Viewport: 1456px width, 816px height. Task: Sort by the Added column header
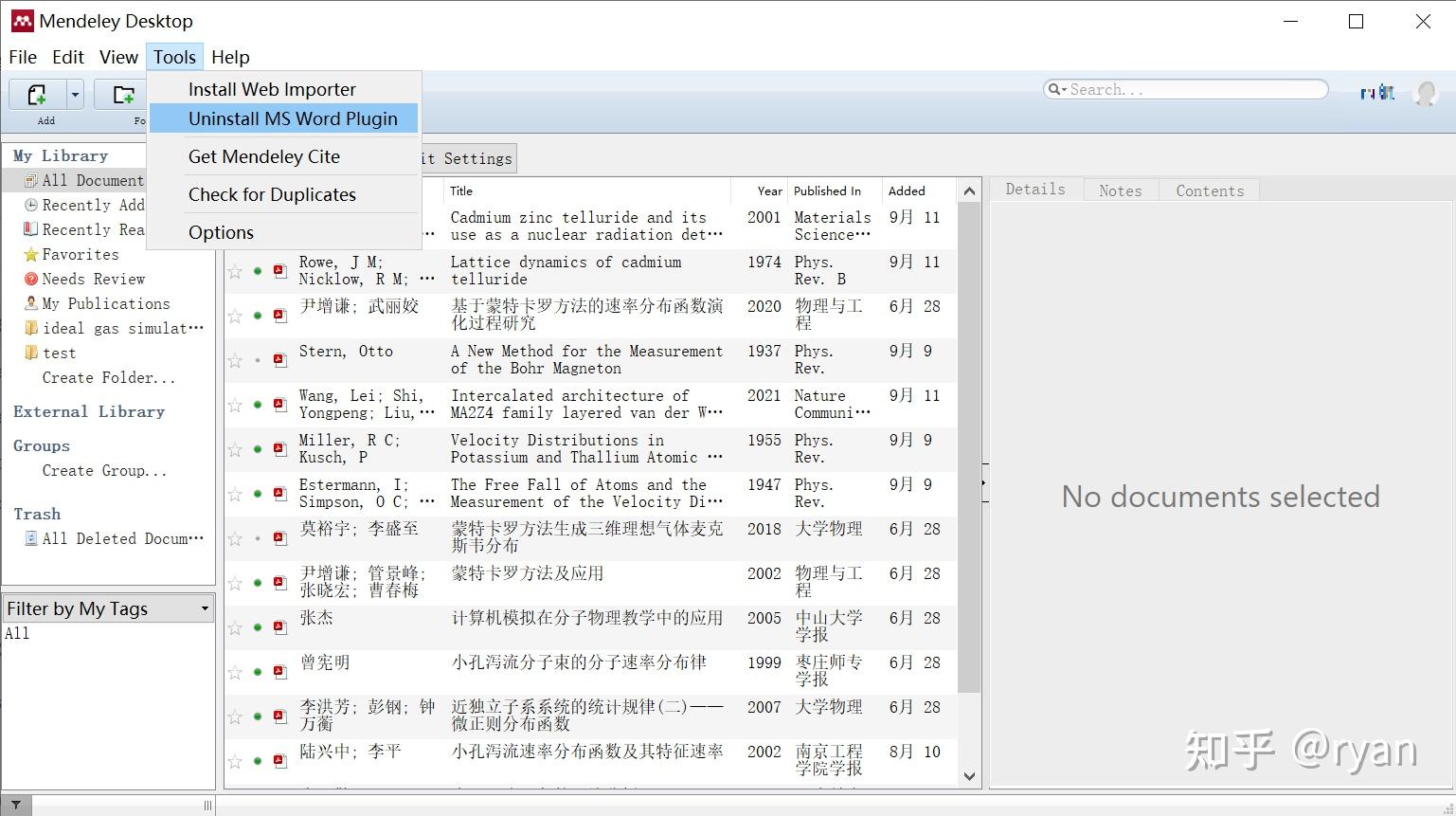[919, 190]
